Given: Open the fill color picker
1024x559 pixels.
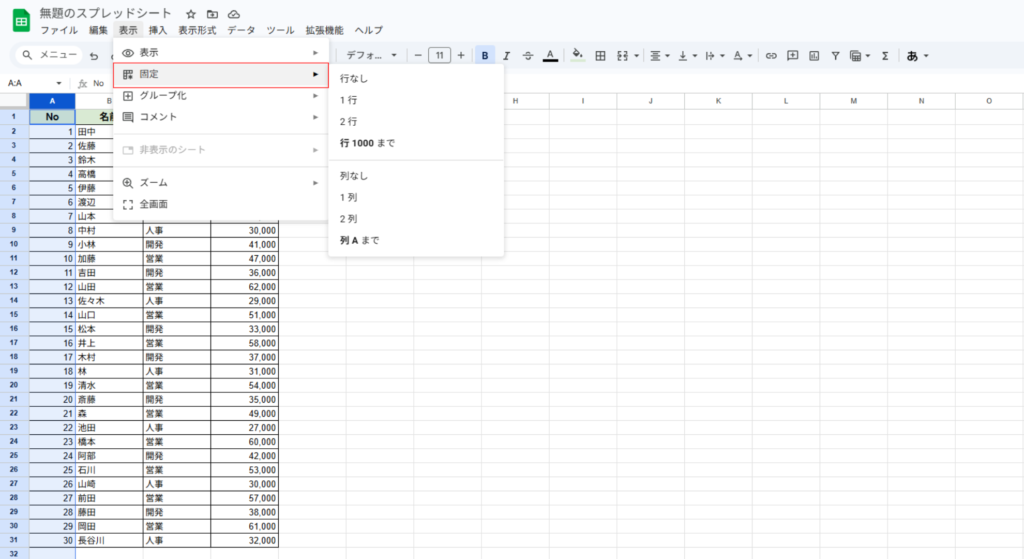Looking at the screenshot, I should tap(578, 56).
